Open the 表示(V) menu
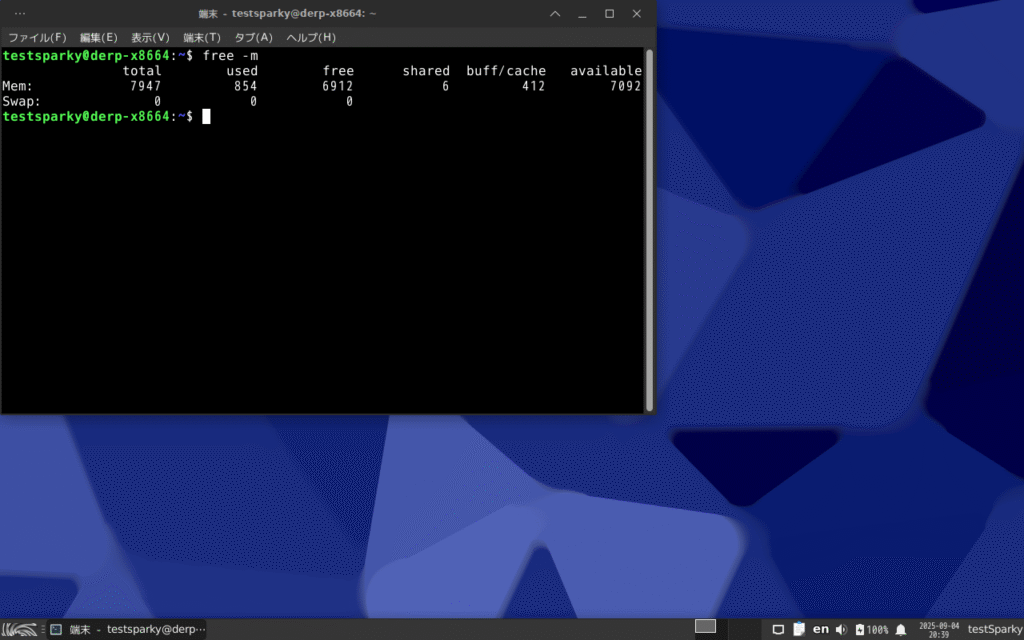1024x640 pixels. click(x=150, y=37)
